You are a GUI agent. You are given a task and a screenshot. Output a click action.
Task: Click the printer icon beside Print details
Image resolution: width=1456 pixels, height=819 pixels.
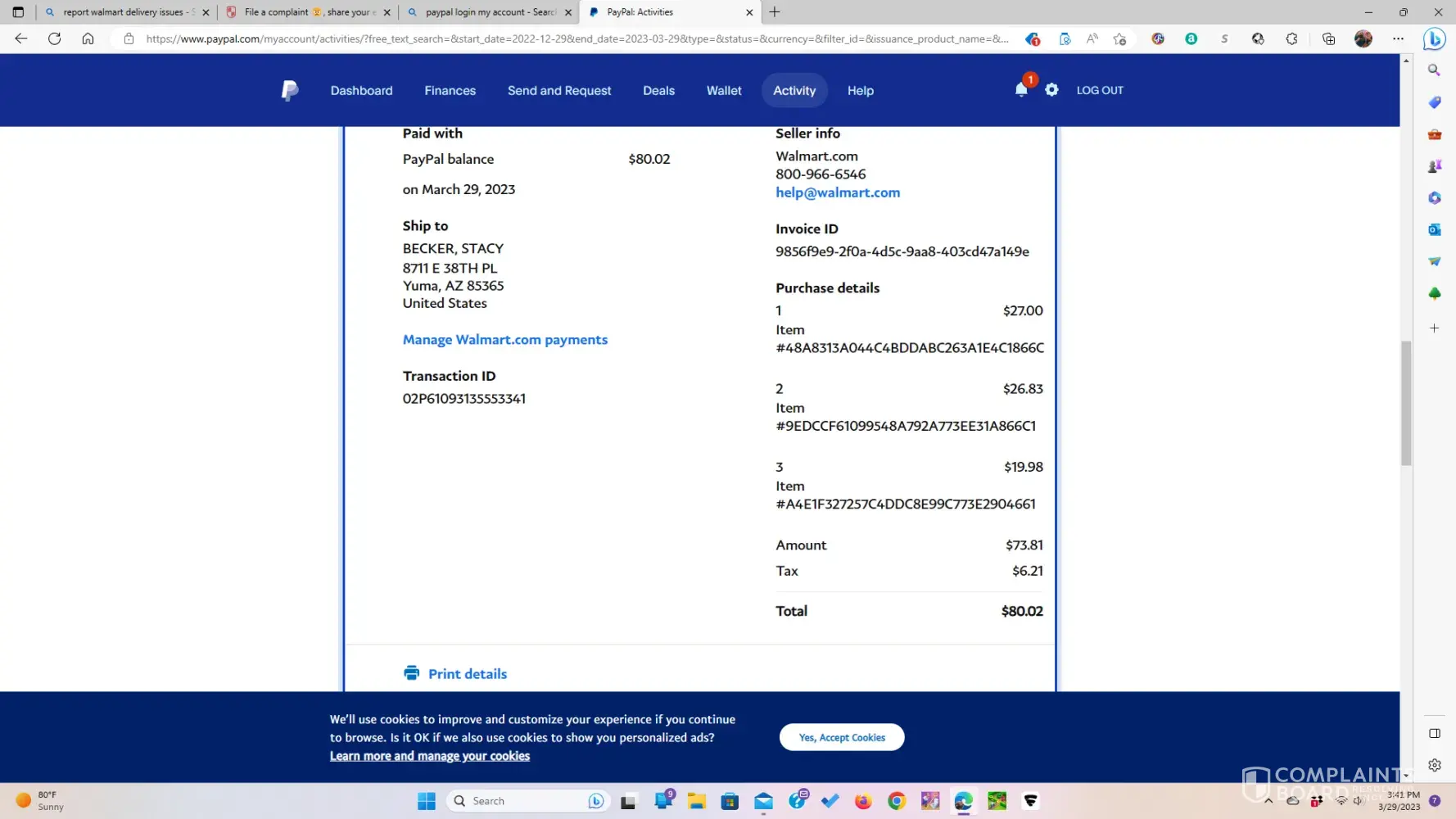[411, 673]
